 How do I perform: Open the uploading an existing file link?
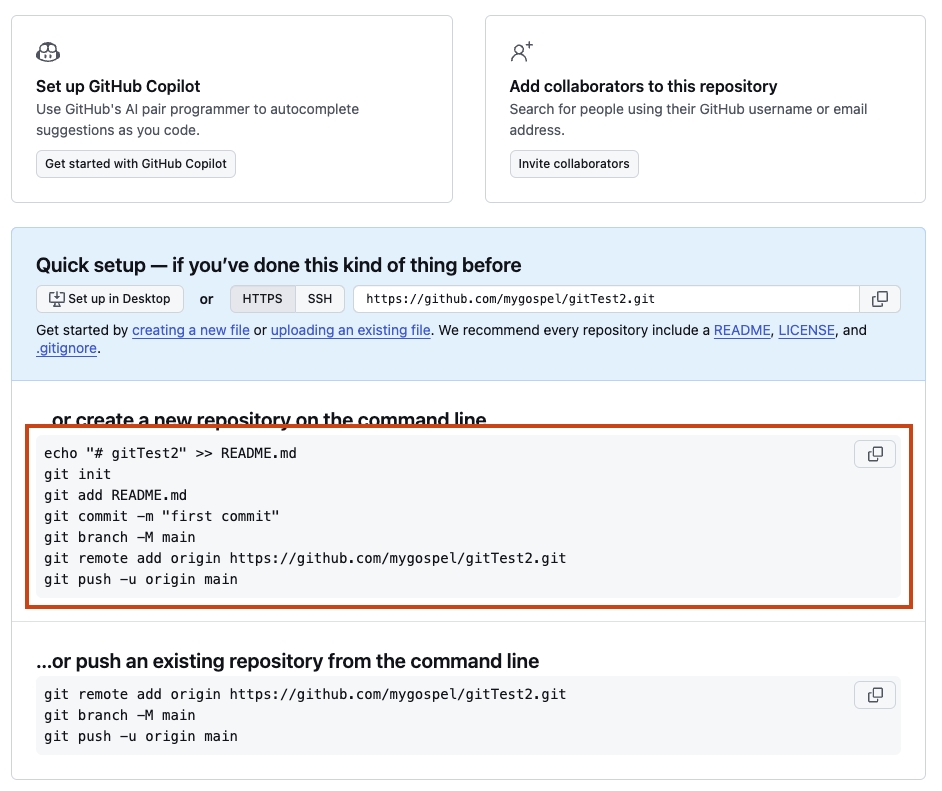click(351, 330)
